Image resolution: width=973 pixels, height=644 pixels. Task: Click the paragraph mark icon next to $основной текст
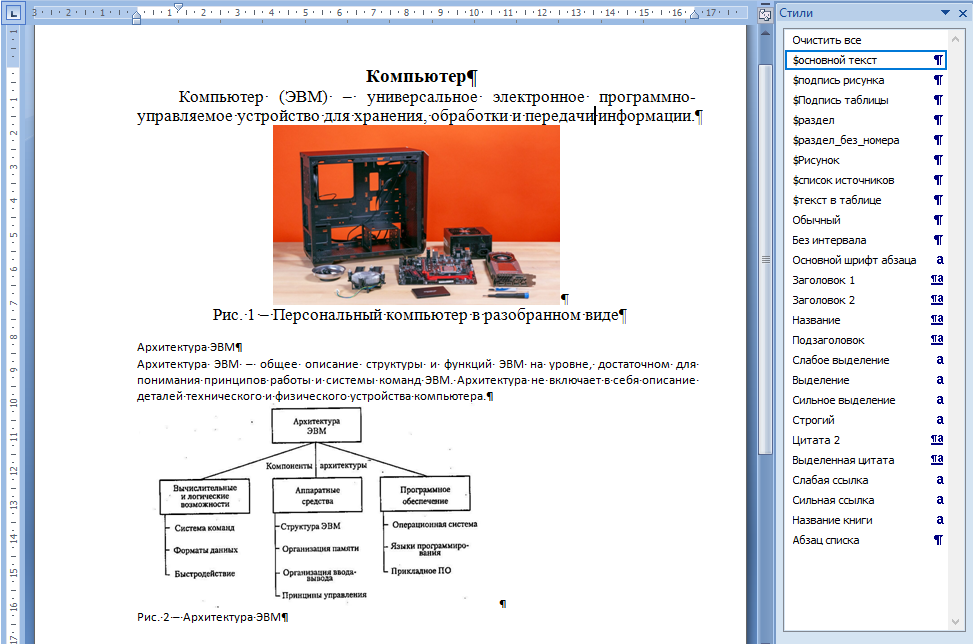(938, 60)
